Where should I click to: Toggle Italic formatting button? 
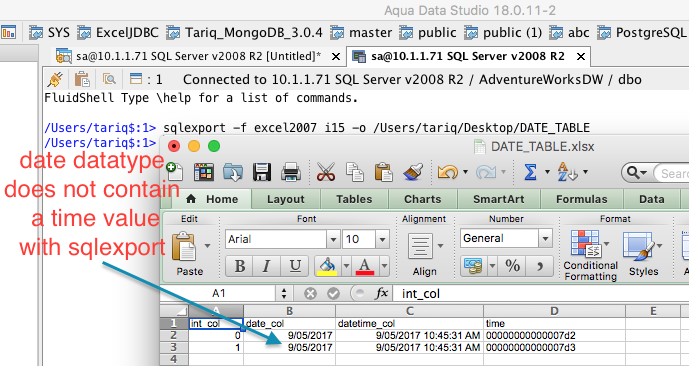266,266
